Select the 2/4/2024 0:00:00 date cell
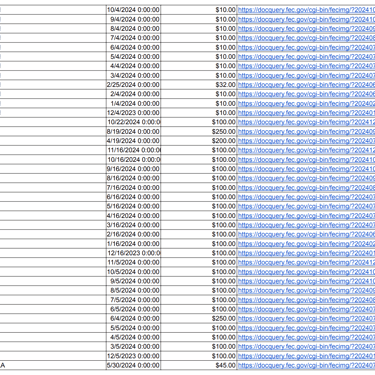Viewport: 375px width, 375px height. point(133,94)
